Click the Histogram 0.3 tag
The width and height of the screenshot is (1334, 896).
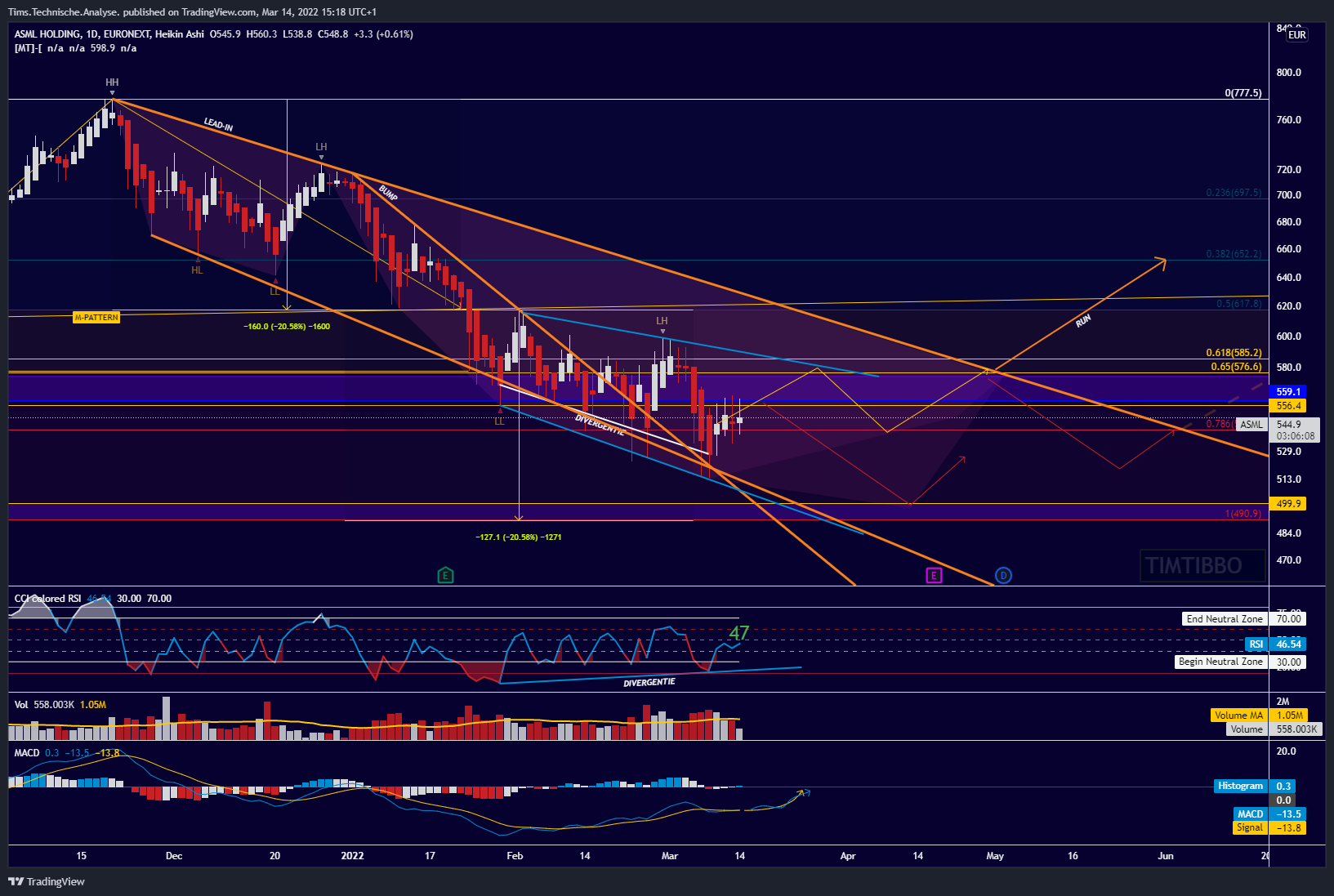1255,787
